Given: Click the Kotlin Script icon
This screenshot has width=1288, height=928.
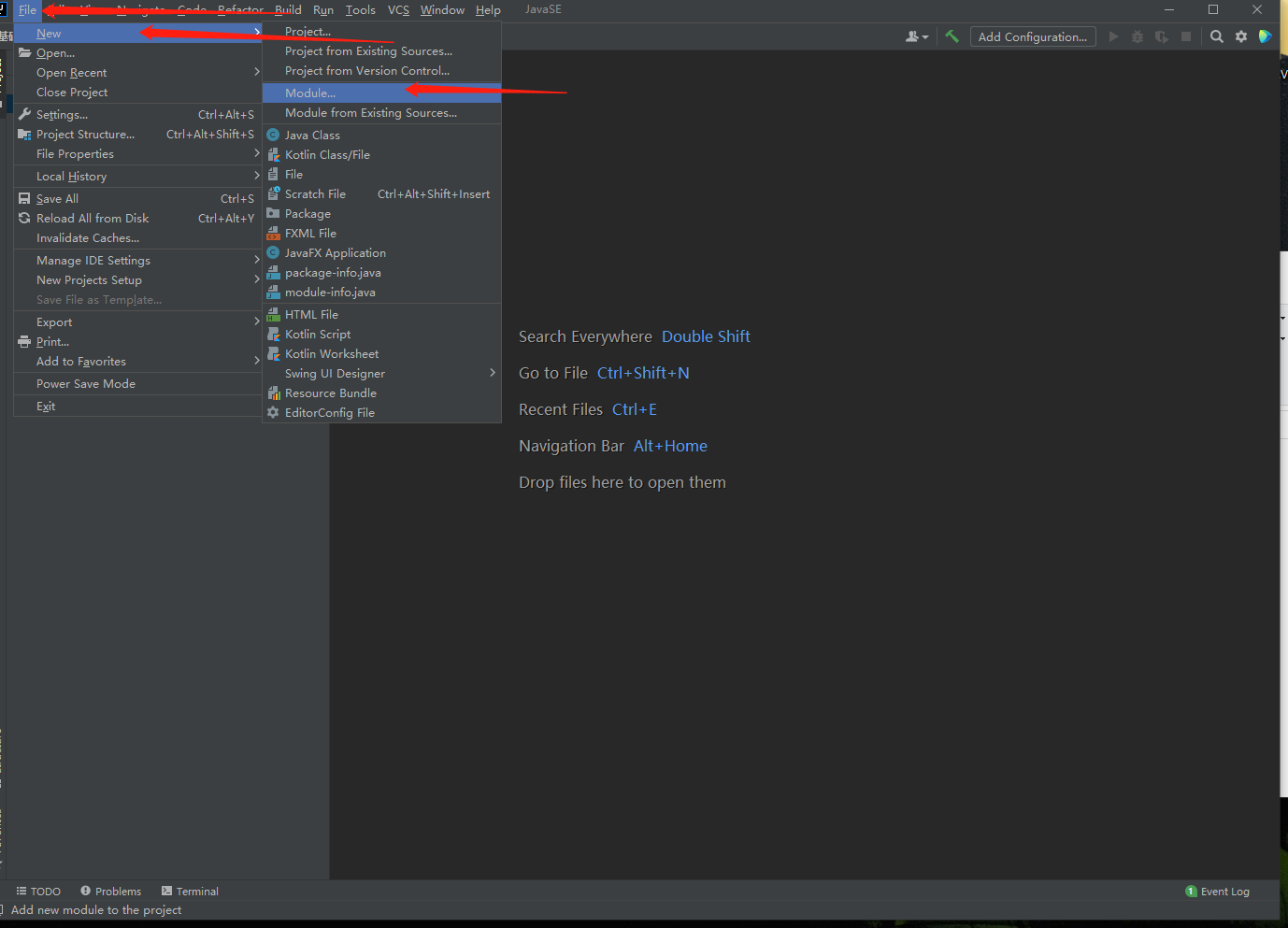Looking at the screenshot, I should 273,335.
